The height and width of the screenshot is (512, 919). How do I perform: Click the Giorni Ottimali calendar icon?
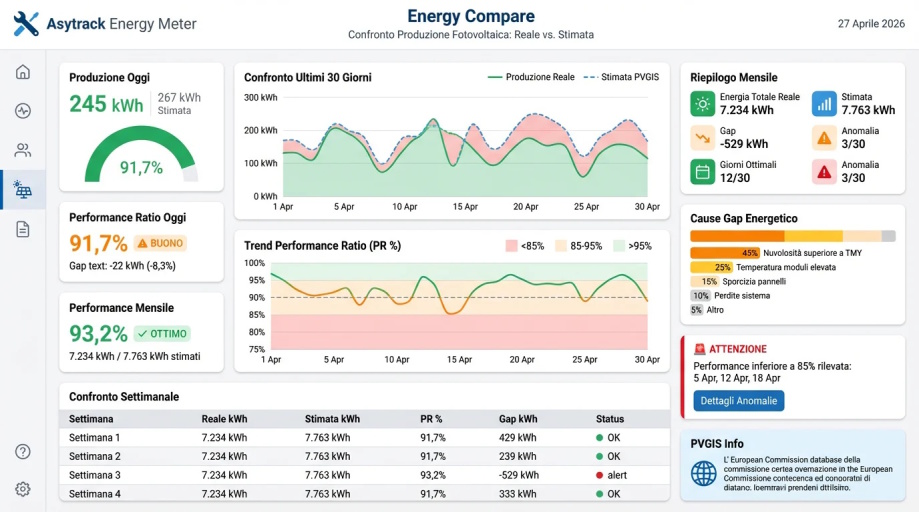702,172
